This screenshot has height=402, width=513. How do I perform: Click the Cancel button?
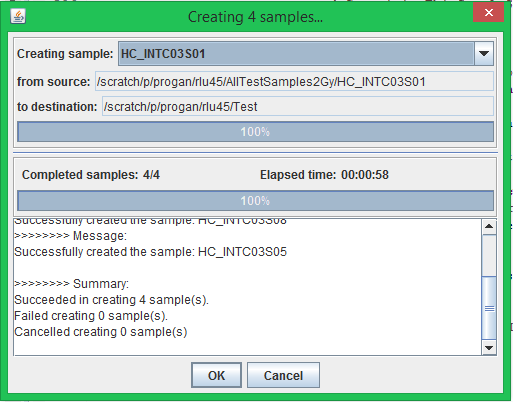(283, 375)
